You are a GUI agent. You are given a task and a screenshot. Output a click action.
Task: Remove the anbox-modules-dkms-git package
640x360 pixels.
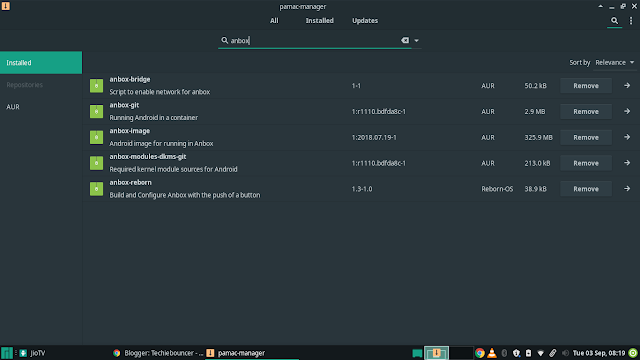tap(586, 163)
